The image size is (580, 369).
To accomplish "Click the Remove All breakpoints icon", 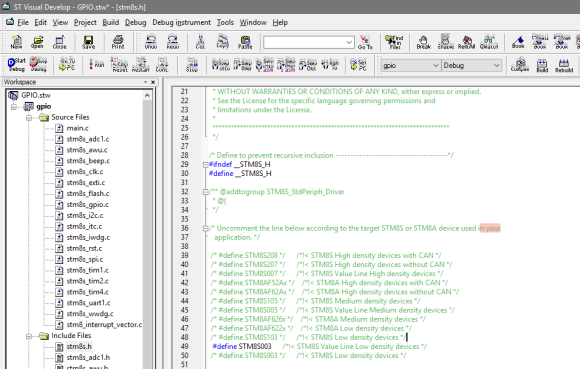I will (x=466, y=42).
